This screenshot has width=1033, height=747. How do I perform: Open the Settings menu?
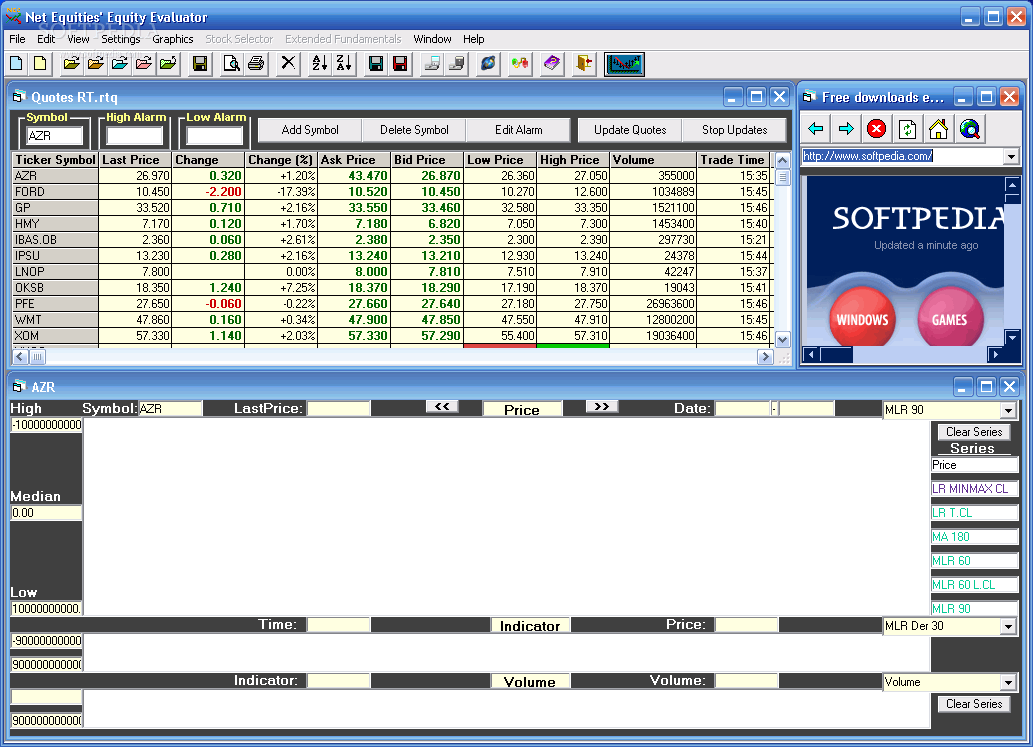(121, 39)
